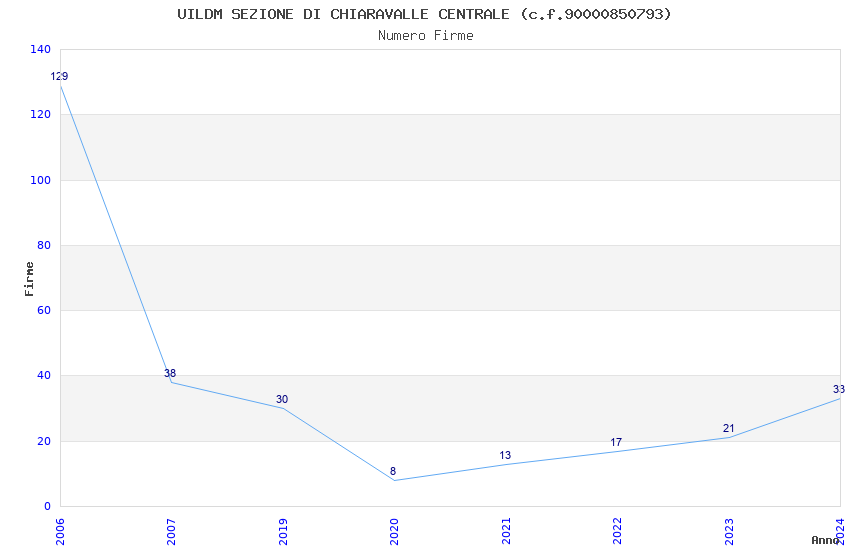Click the y-axis value 120

[41, 114]
